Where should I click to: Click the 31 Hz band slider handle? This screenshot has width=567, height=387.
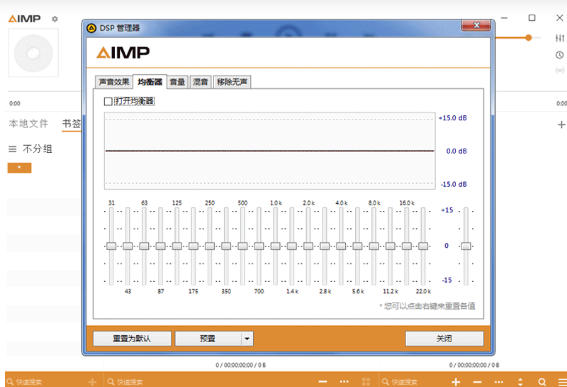[x=111, y=246]
